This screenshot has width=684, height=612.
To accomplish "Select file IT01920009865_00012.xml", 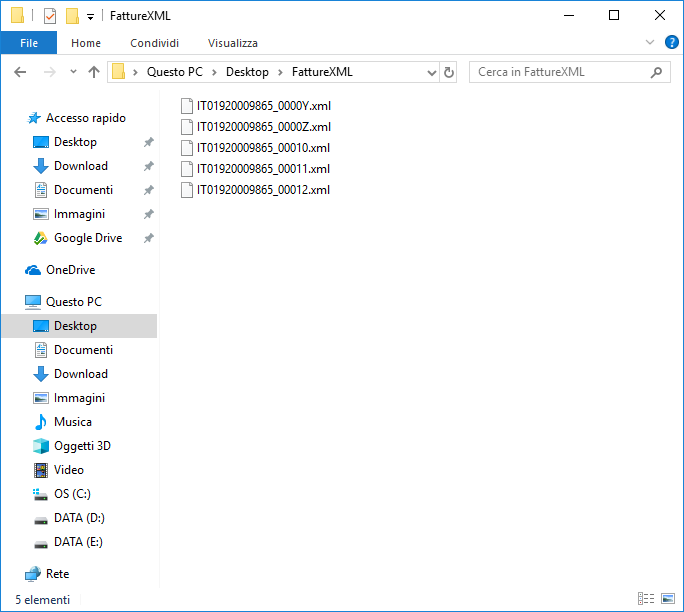I will tap(263, 190).
